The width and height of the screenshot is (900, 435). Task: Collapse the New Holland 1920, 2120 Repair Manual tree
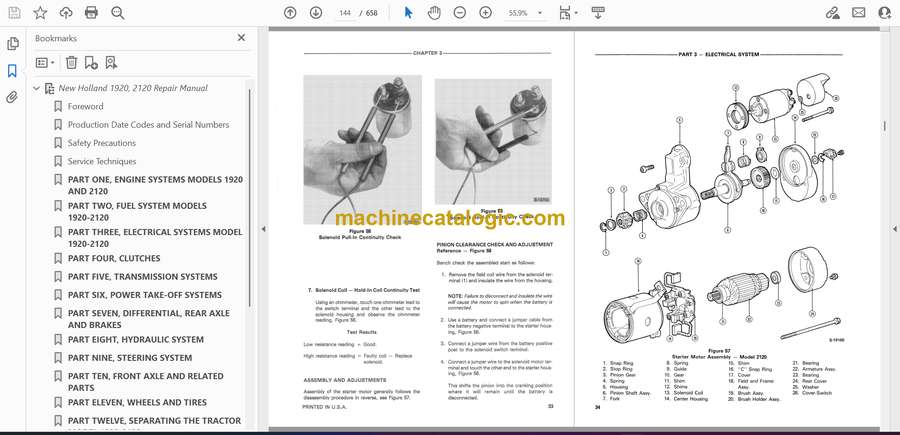coord(37,88)
